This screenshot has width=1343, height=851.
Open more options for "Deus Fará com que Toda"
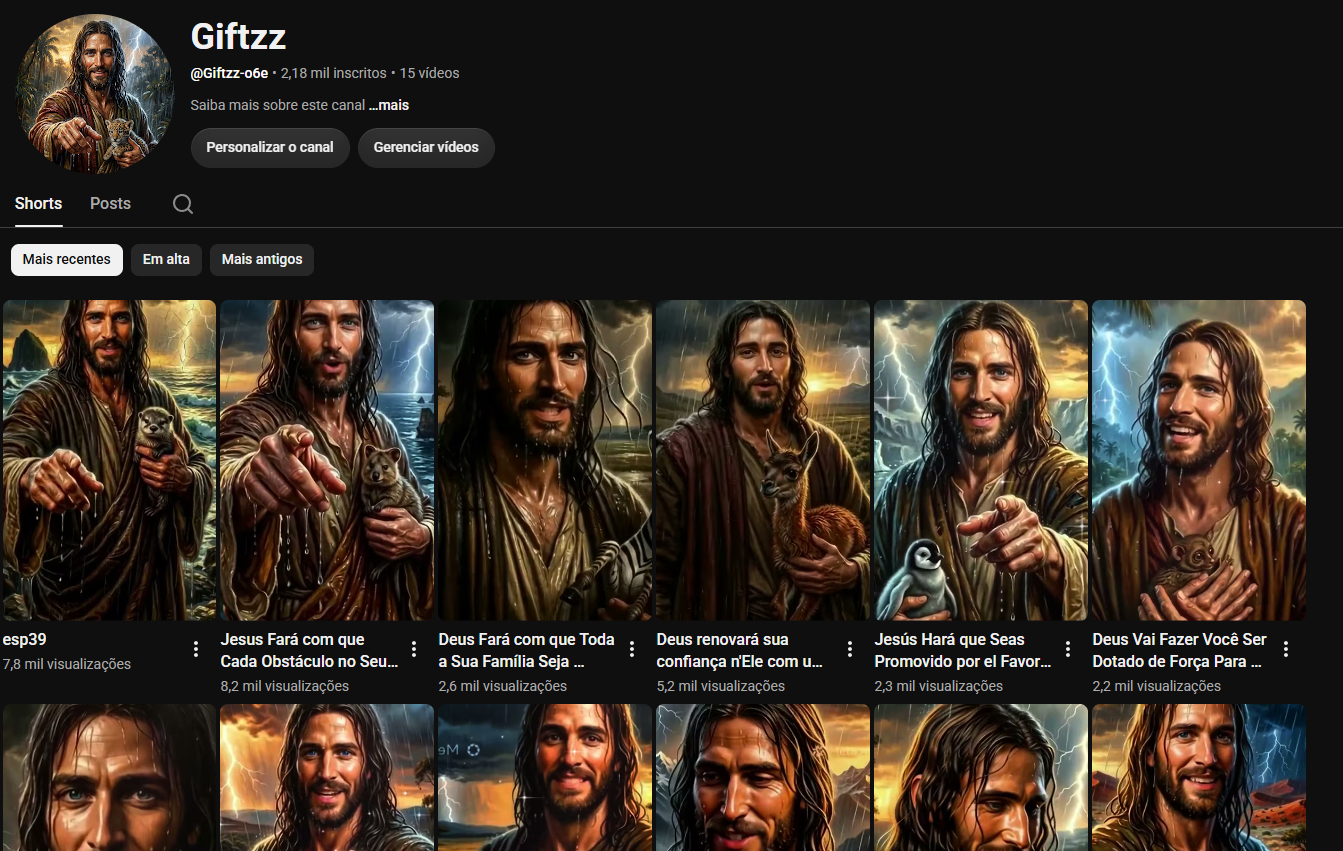point(632,649)
